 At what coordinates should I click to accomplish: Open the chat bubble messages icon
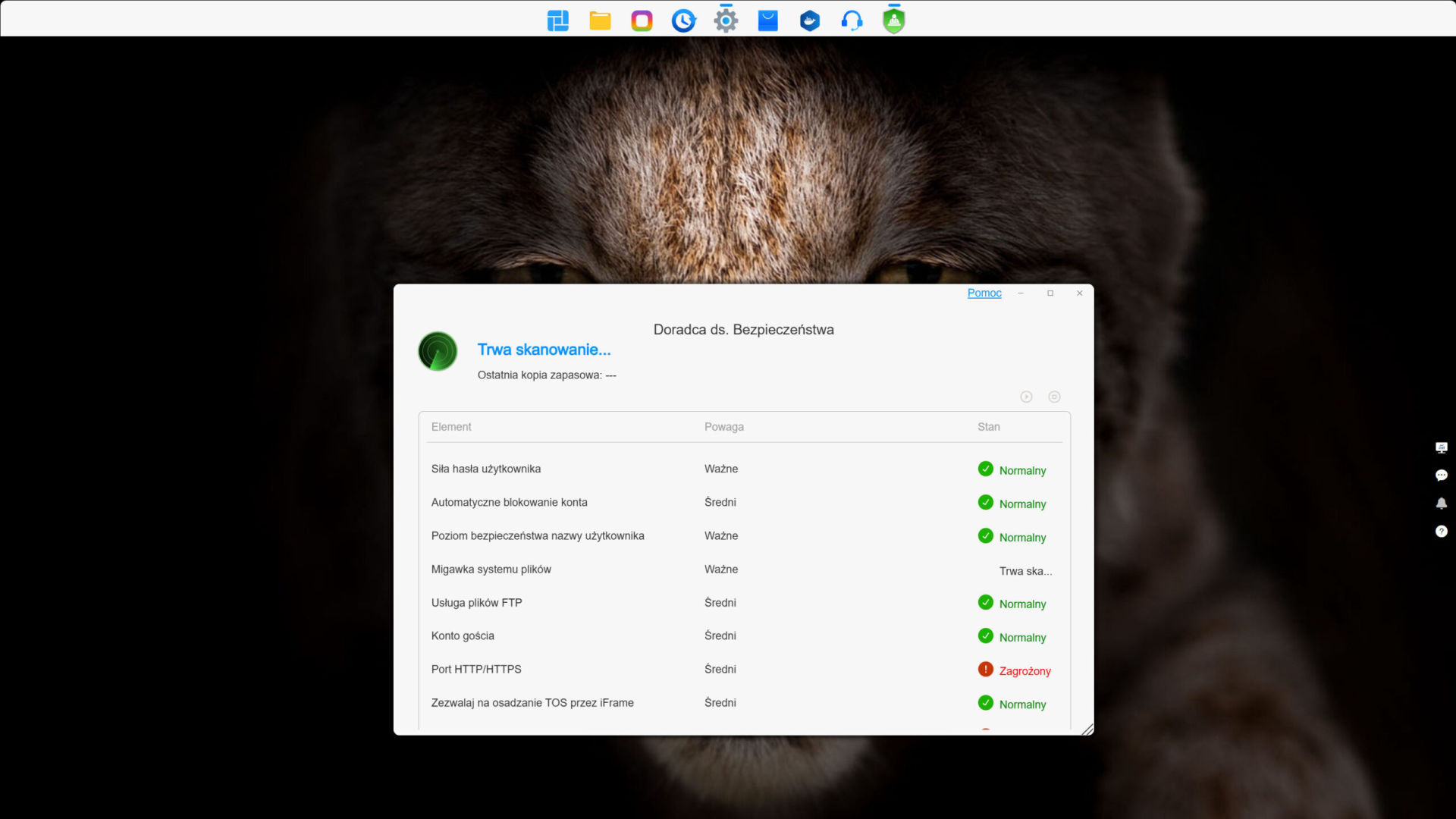point(1442,475)
